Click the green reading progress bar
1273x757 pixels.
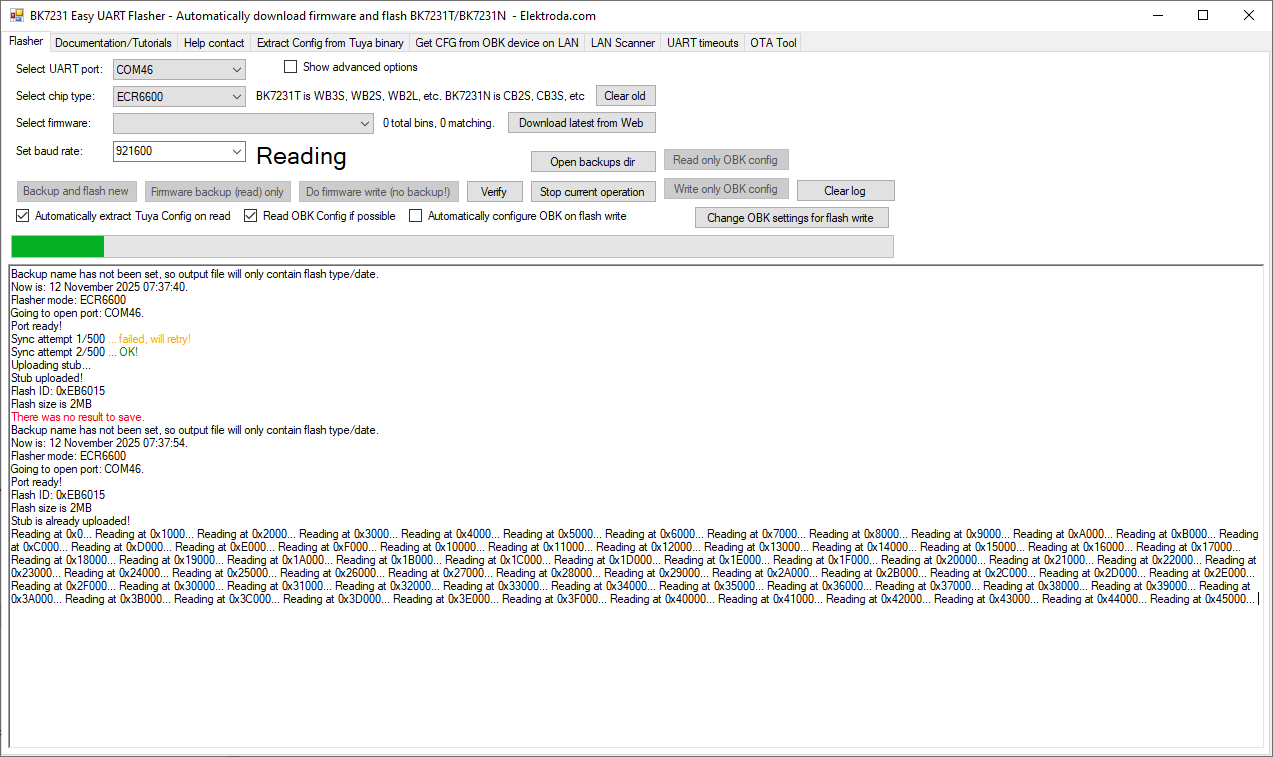tap(452, 247)
